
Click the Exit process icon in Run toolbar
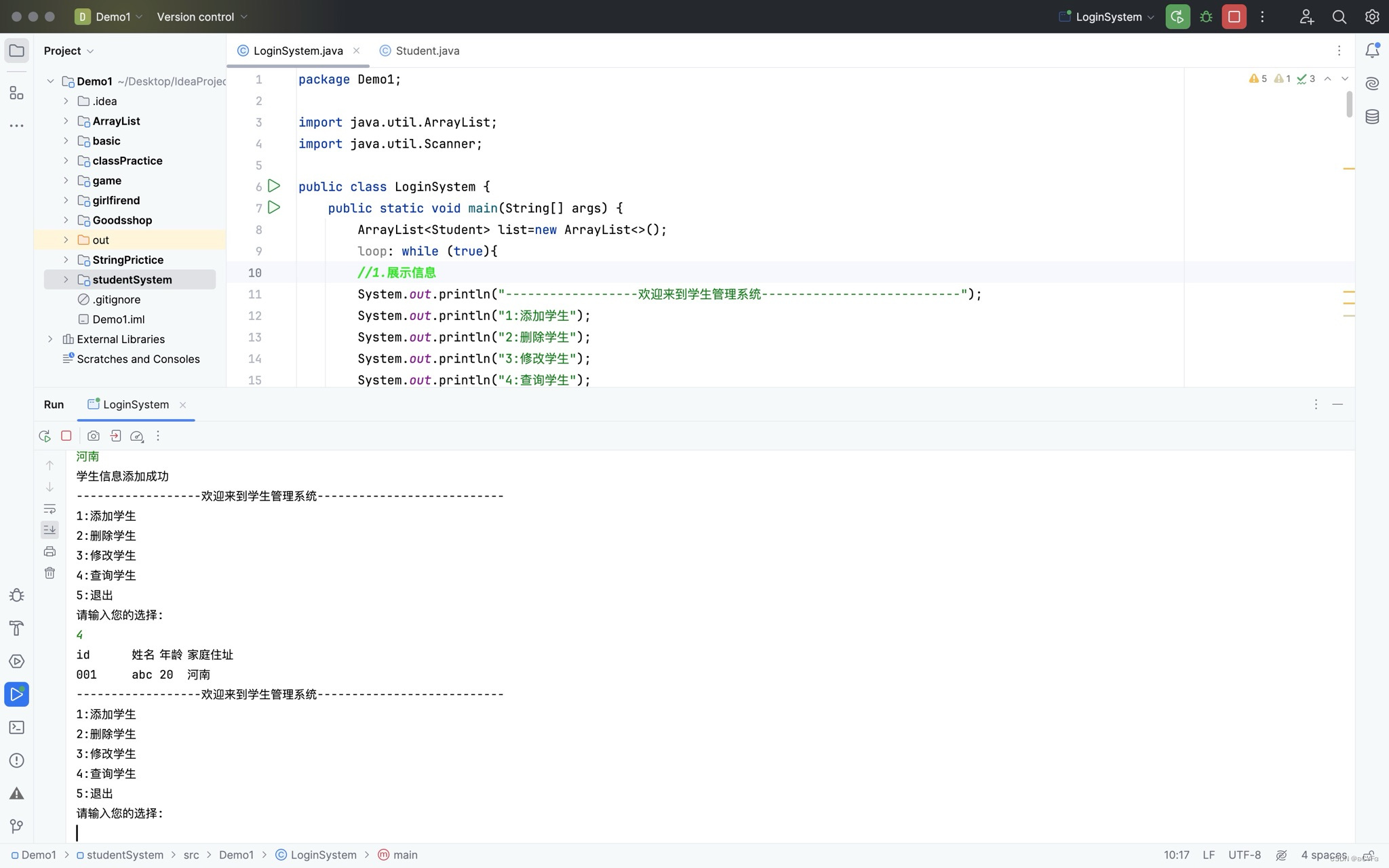[x=115, y=436]
